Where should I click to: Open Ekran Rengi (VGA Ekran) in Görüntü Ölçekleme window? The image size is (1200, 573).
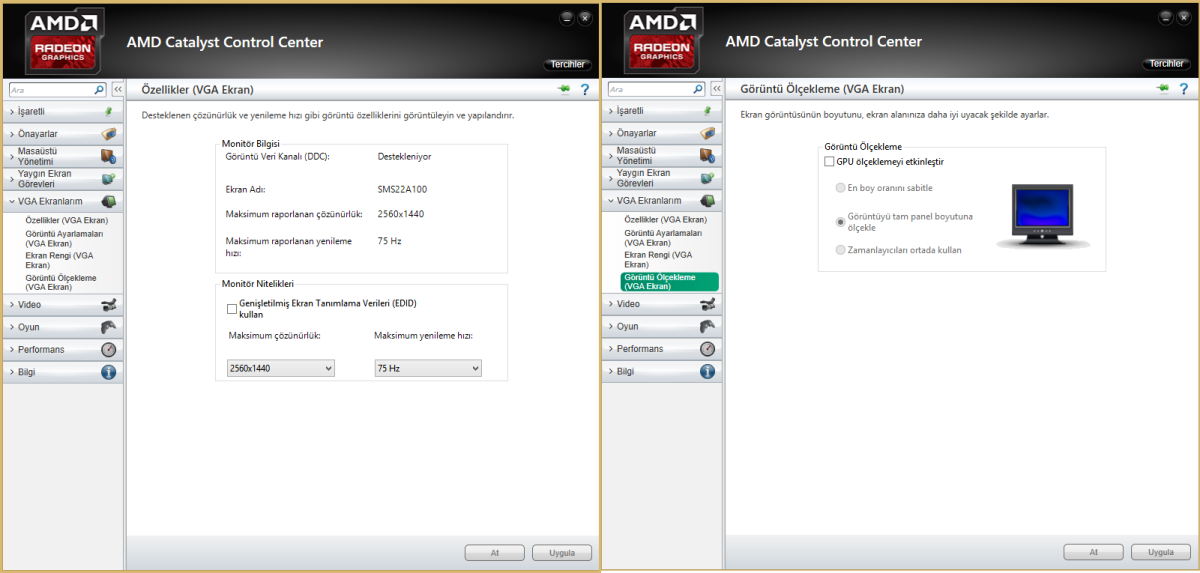(x=657, y=260)
